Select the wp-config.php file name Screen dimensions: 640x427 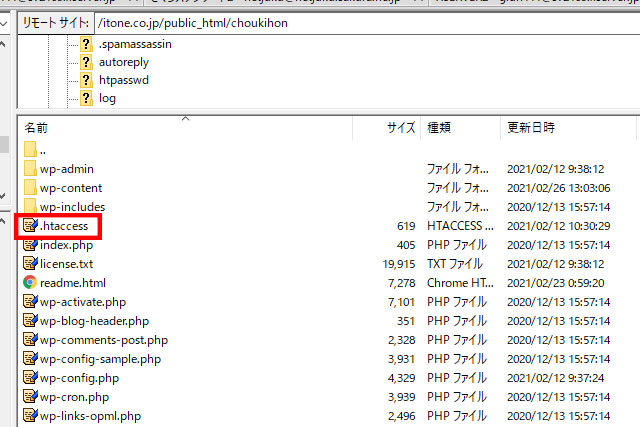(x=80, y=378)
